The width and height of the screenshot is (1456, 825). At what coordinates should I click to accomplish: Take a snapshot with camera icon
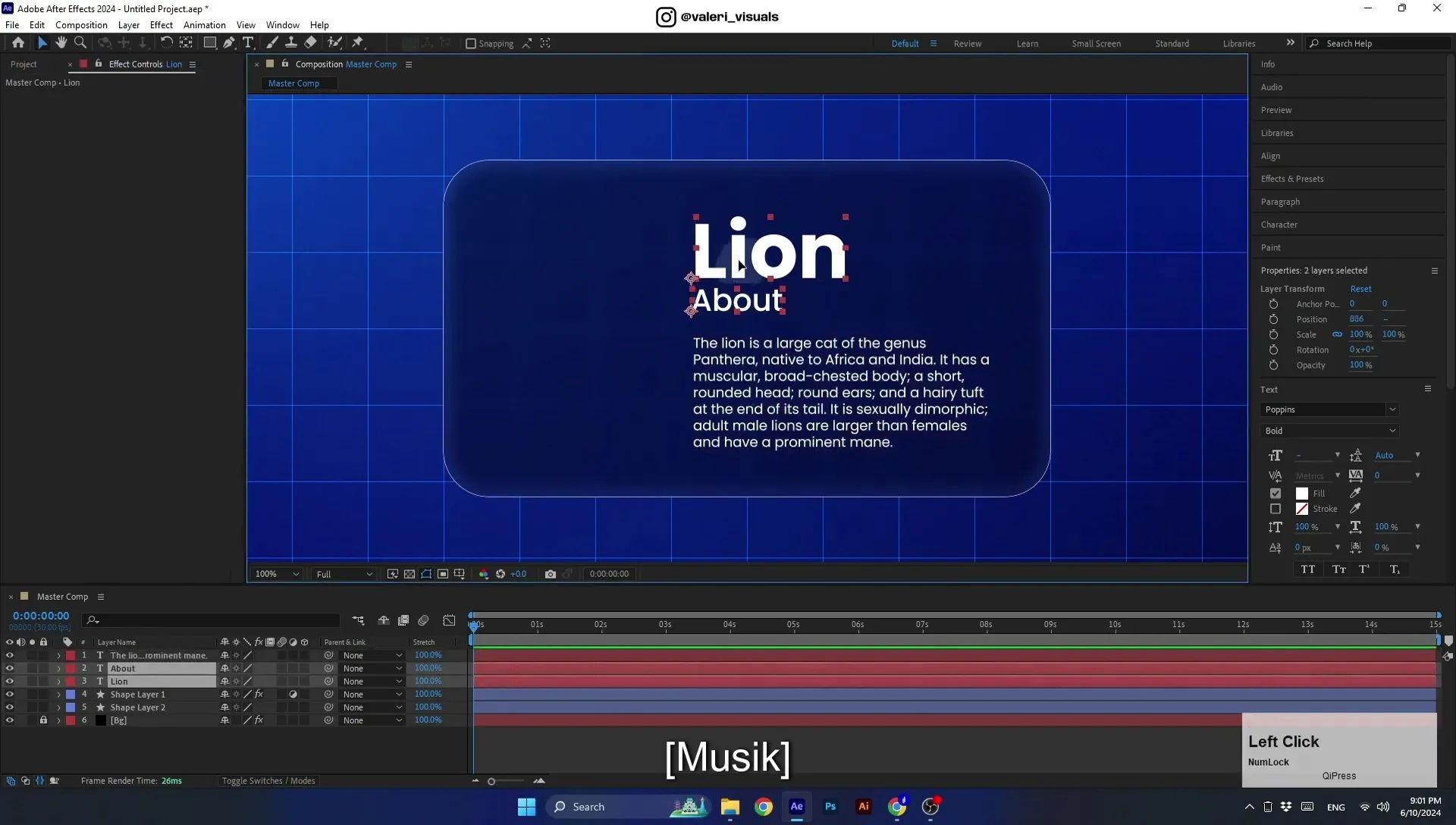pyautogui.click(x=551, y=574)
